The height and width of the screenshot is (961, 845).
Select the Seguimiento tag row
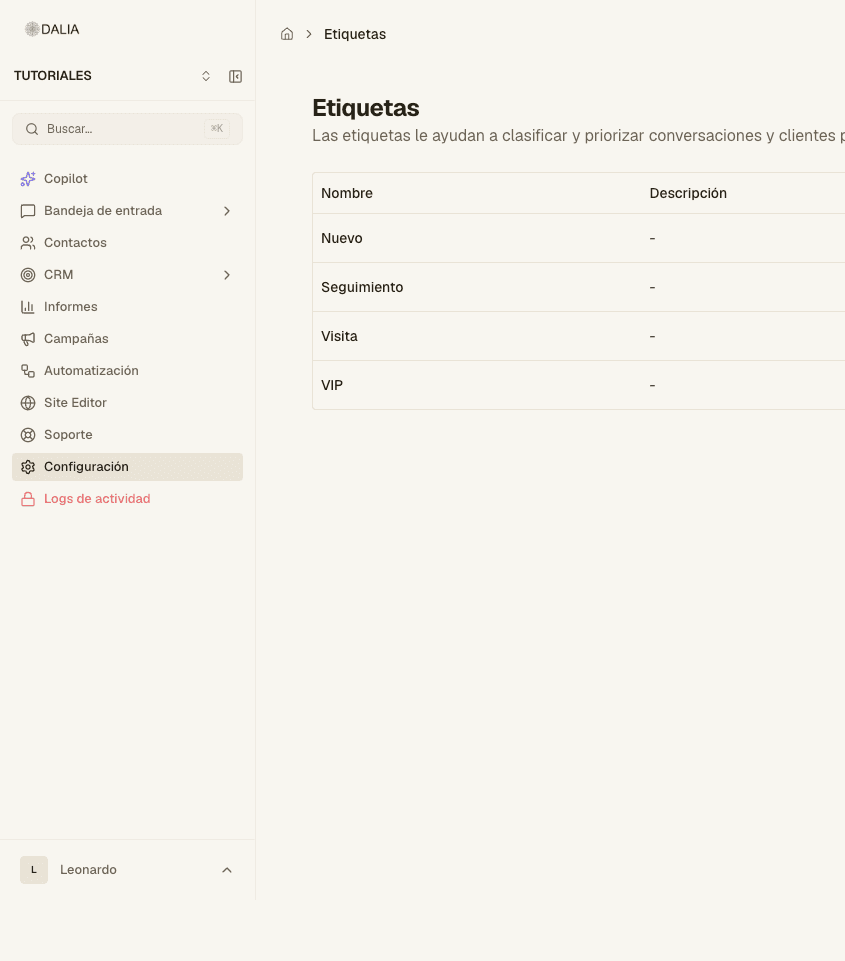click(578, 287)
